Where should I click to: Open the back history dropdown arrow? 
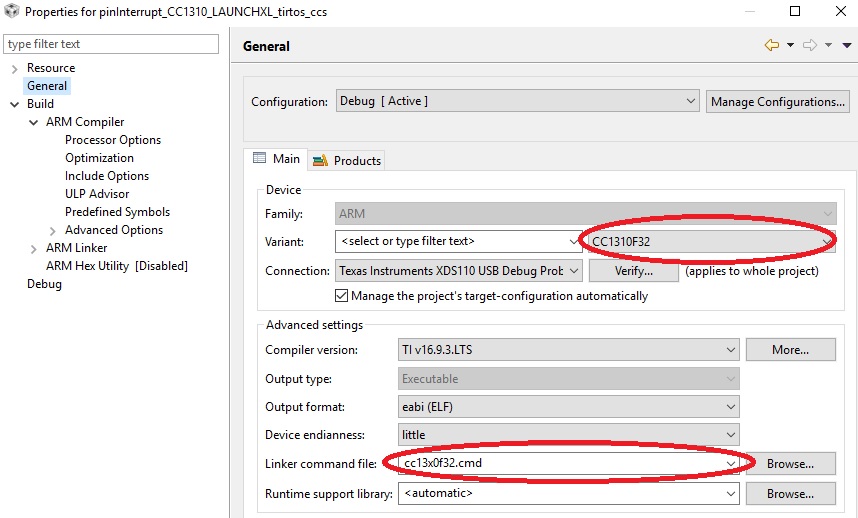tap(790, 45)
